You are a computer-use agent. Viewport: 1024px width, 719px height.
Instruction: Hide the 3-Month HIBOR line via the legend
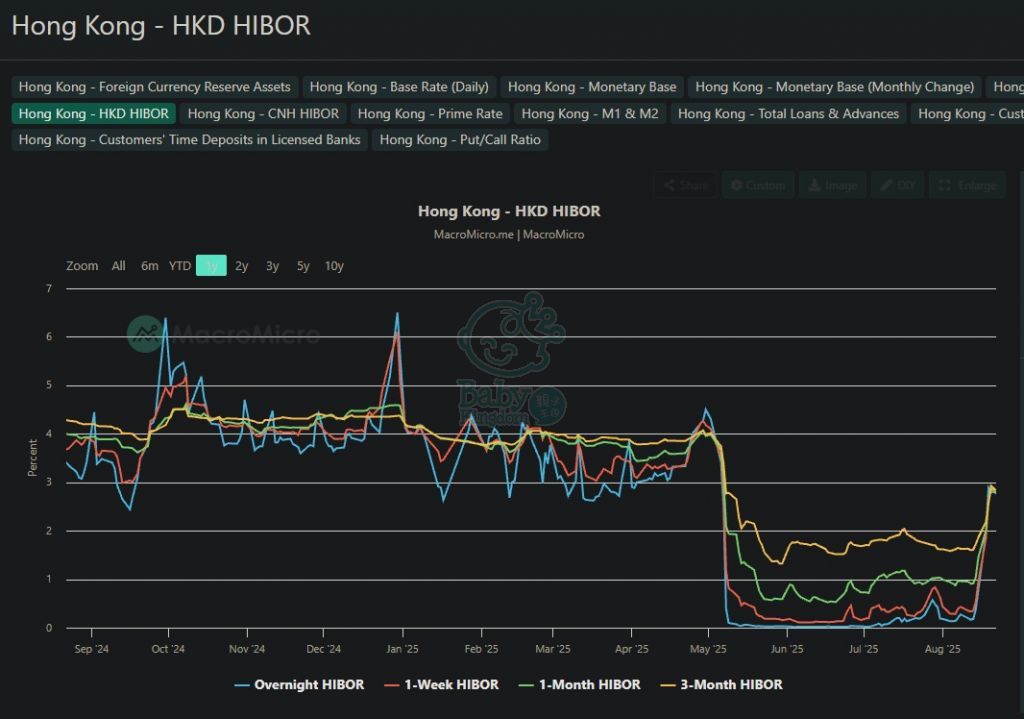click(723, 685)
